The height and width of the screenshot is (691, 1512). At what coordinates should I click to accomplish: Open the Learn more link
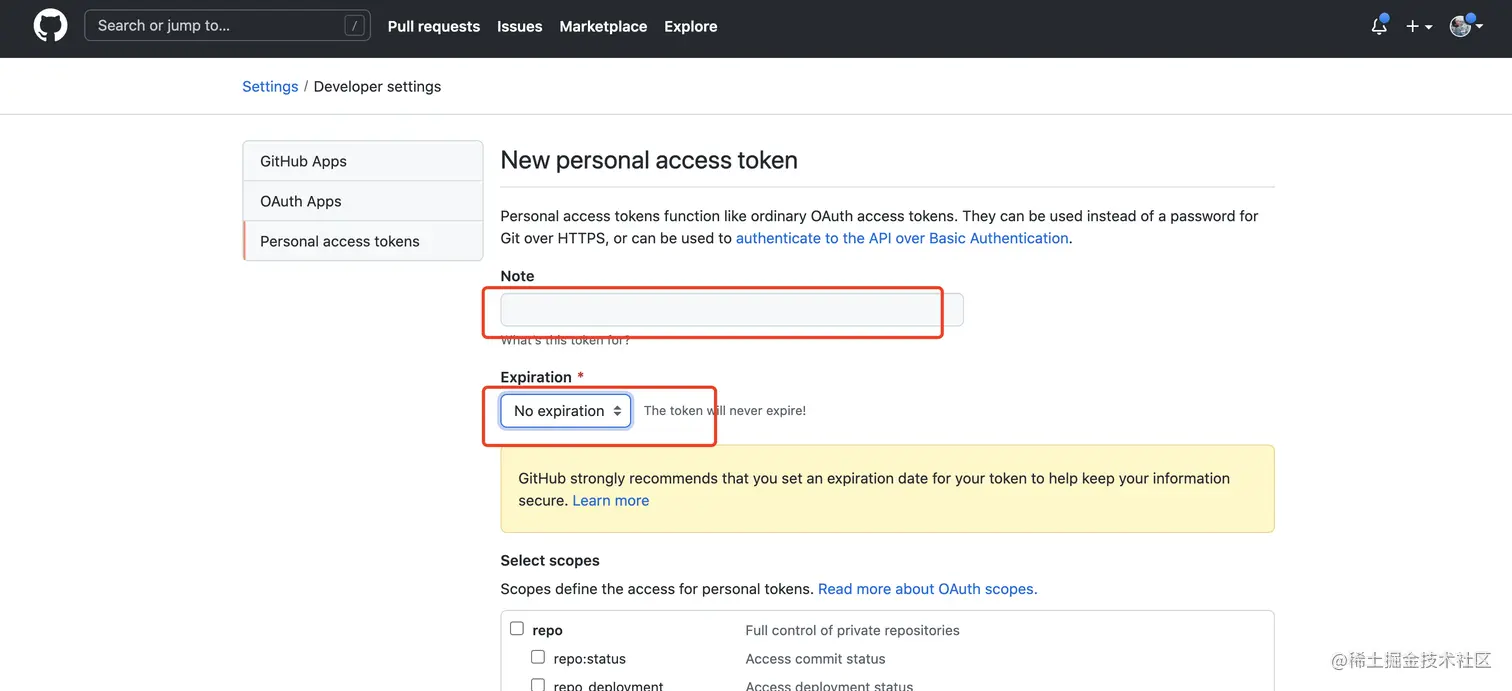click(610, 501)
